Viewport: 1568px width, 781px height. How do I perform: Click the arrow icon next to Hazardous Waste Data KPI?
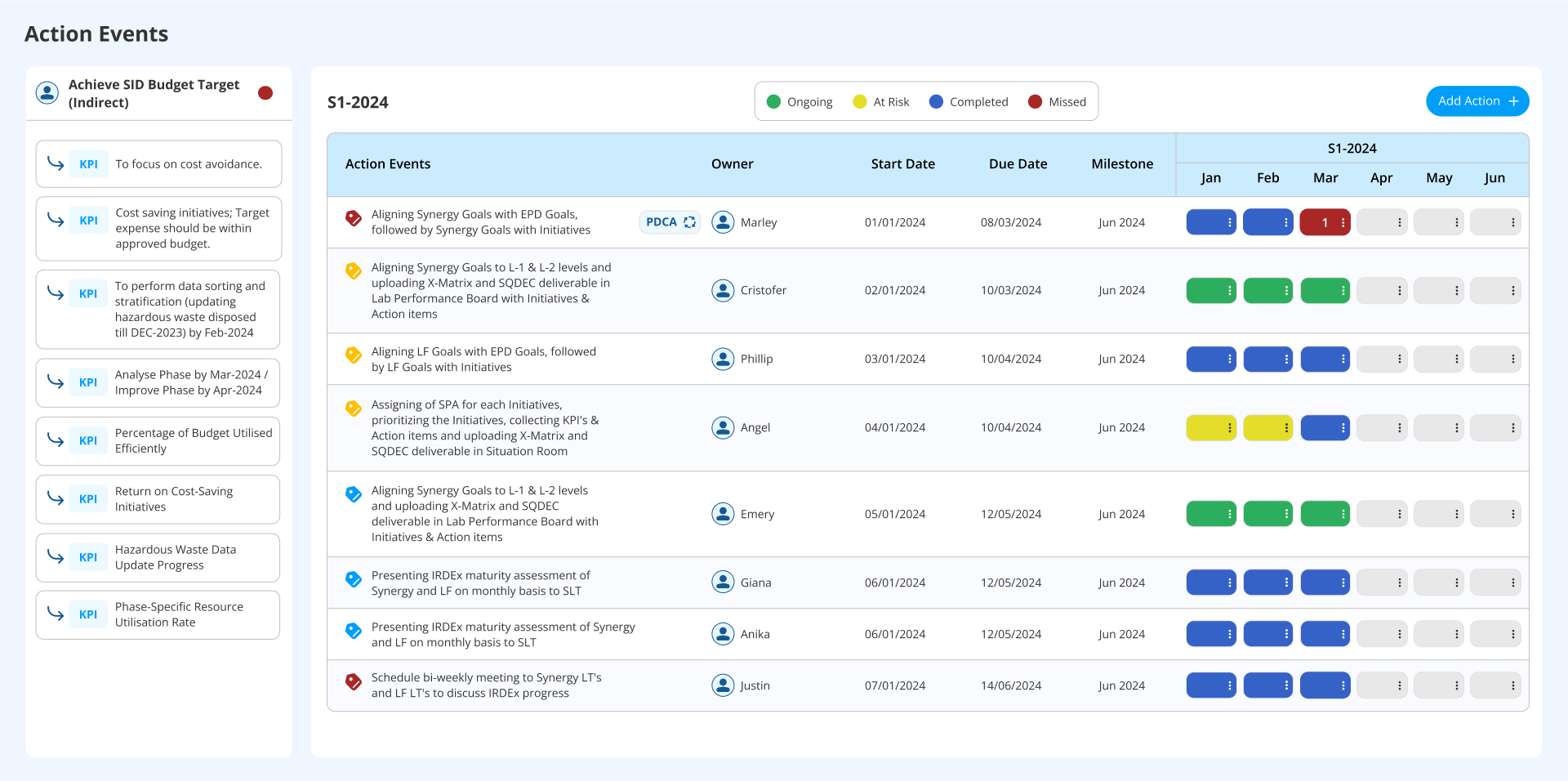(x=56, y=556)
